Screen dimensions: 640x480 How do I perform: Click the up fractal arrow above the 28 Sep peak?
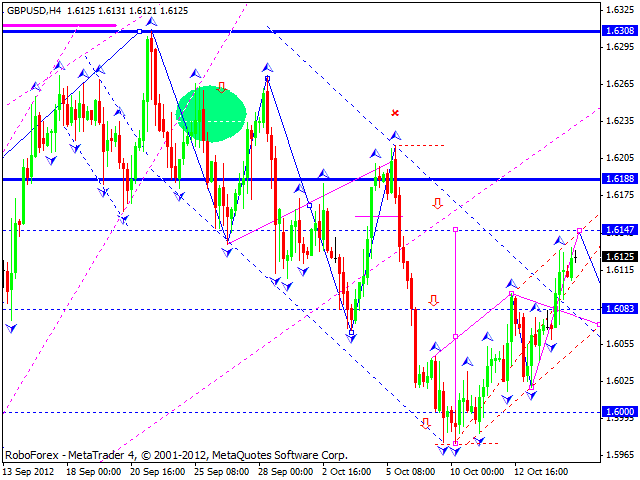pos(267,68)
